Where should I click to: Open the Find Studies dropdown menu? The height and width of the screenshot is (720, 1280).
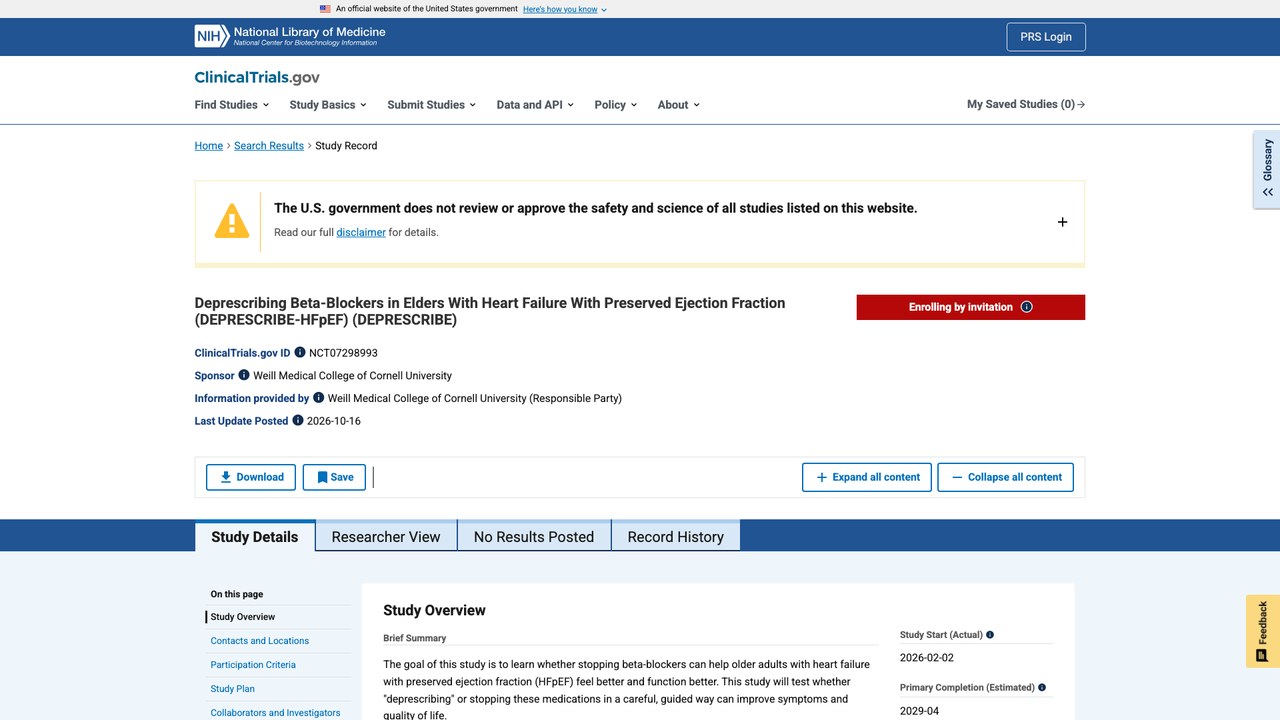click(232, 104)
